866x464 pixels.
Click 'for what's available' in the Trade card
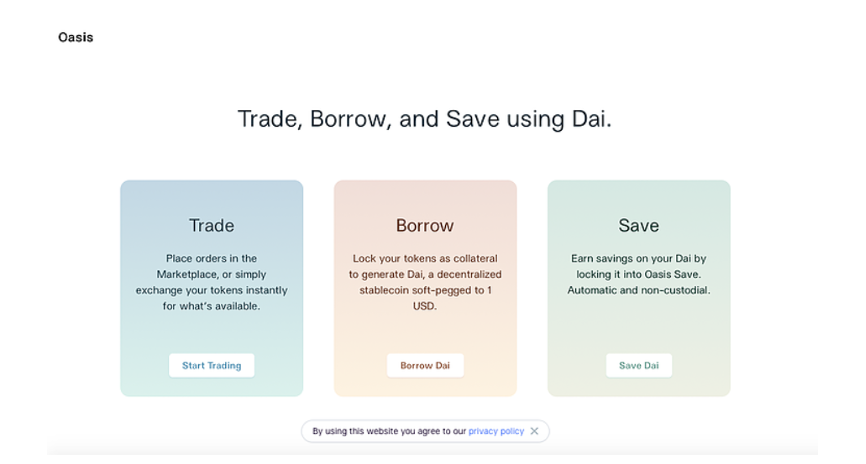(212, 306)
